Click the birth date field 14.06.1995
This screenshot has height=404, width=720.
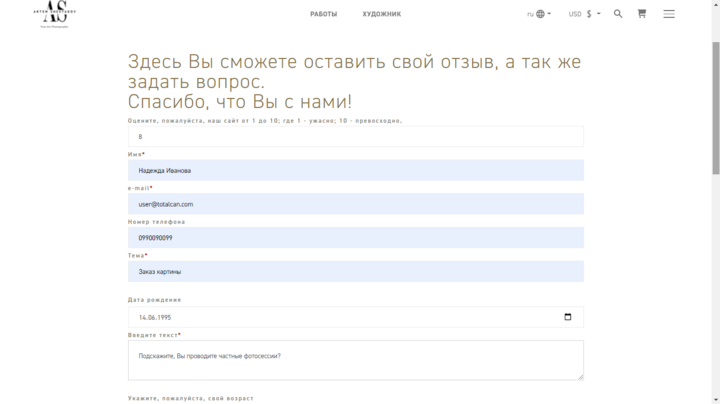point(340,317)
